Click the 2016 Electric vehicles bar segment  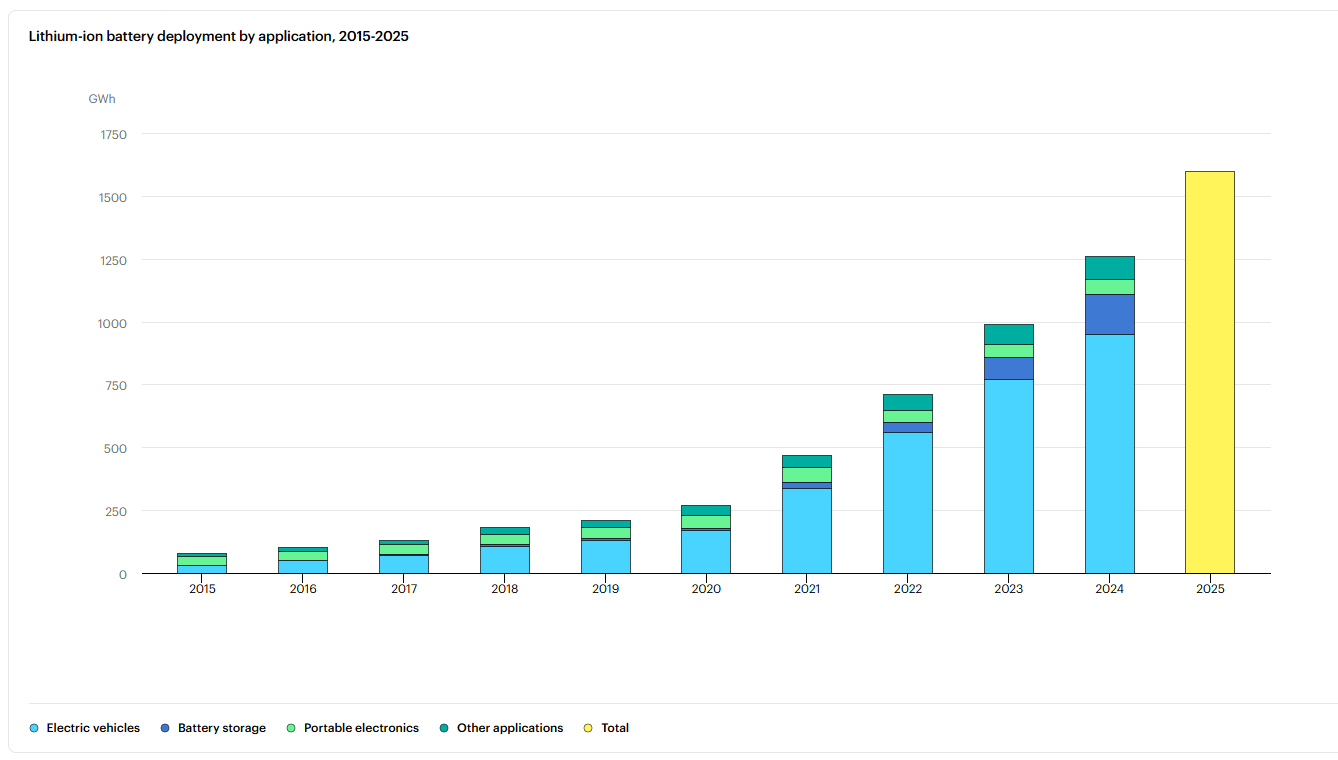(303, 567)
